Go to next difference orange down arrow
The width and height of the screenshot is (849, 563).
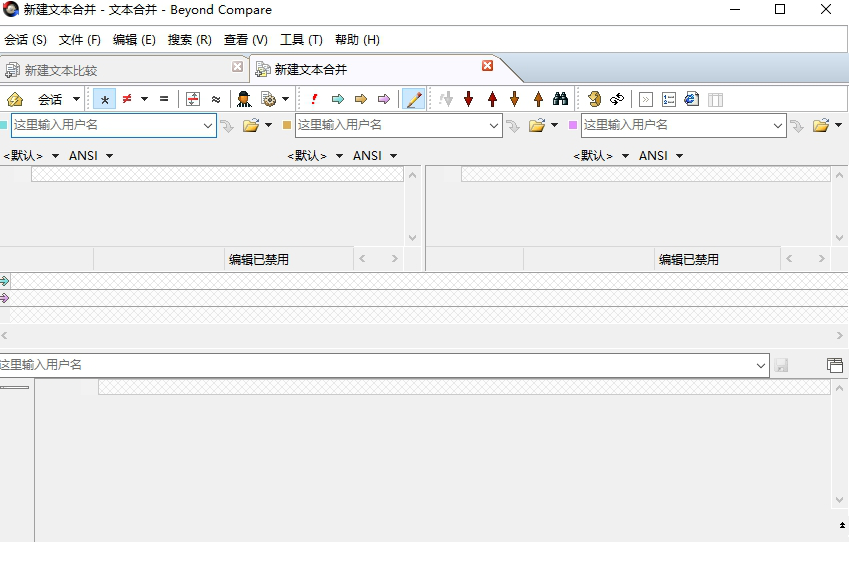(515, 99)
